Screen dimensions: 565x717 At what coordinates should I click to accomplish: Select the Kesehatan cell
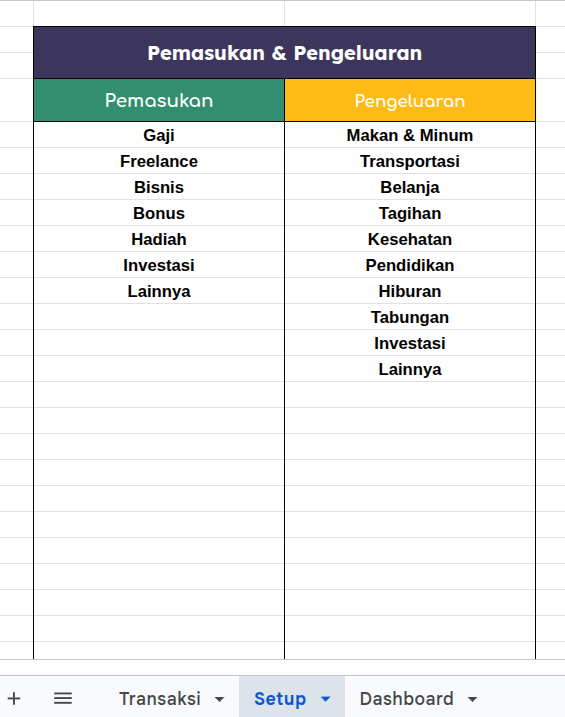[410, 239]
